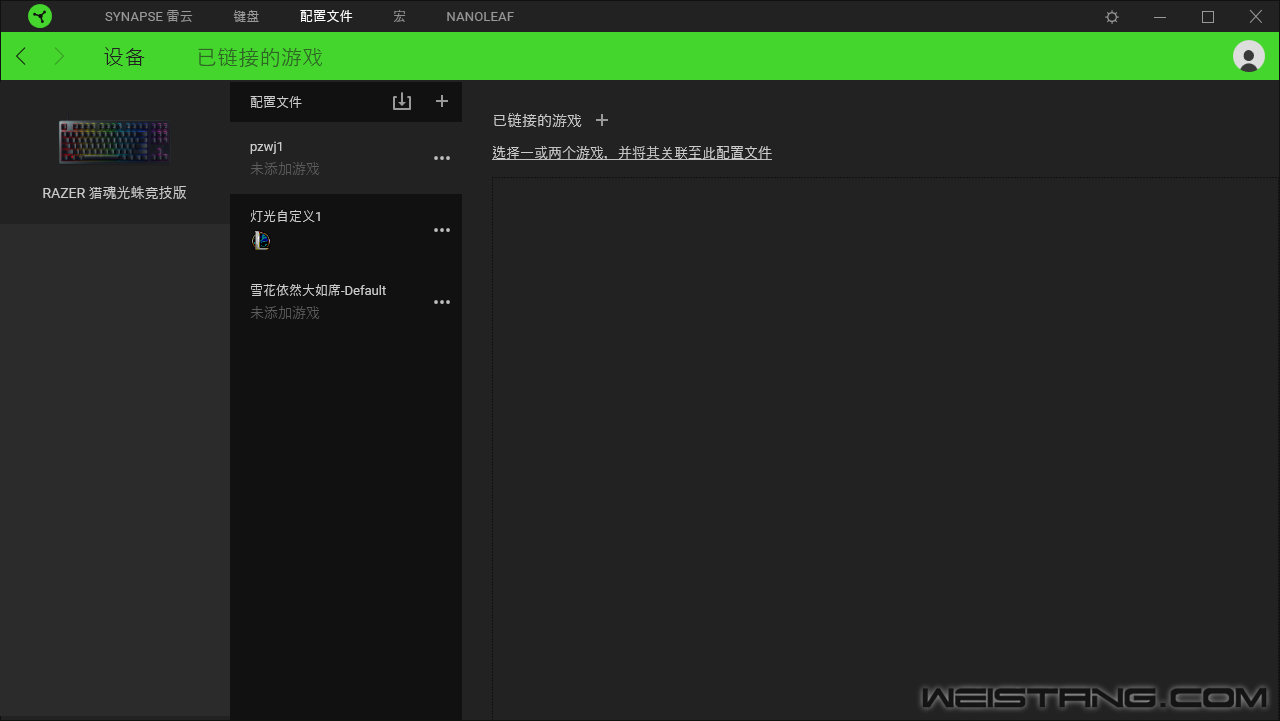
Task: Open the pzwj1 profile options menu
Action: pyautogui.click(x=442, y=158)
